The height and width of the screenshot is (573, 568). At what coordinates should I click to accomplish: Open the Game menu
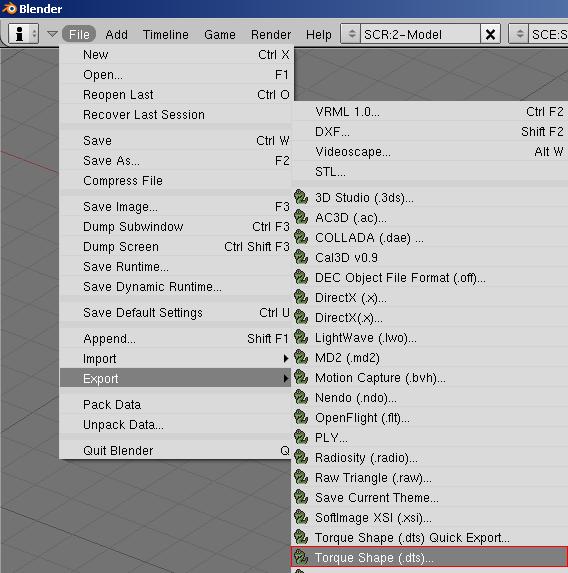tap(220, 34)
